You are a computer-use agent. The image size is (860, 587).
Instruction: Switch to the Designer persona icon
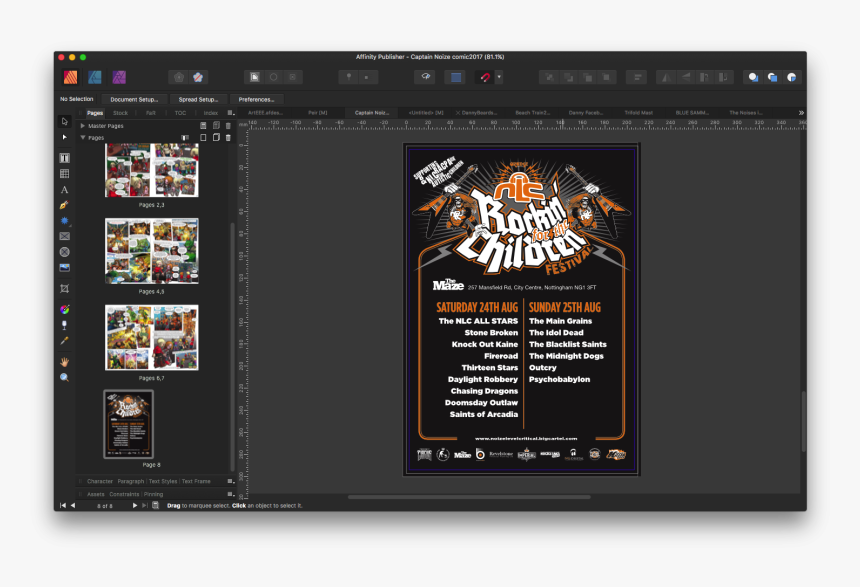coord(95,77)
